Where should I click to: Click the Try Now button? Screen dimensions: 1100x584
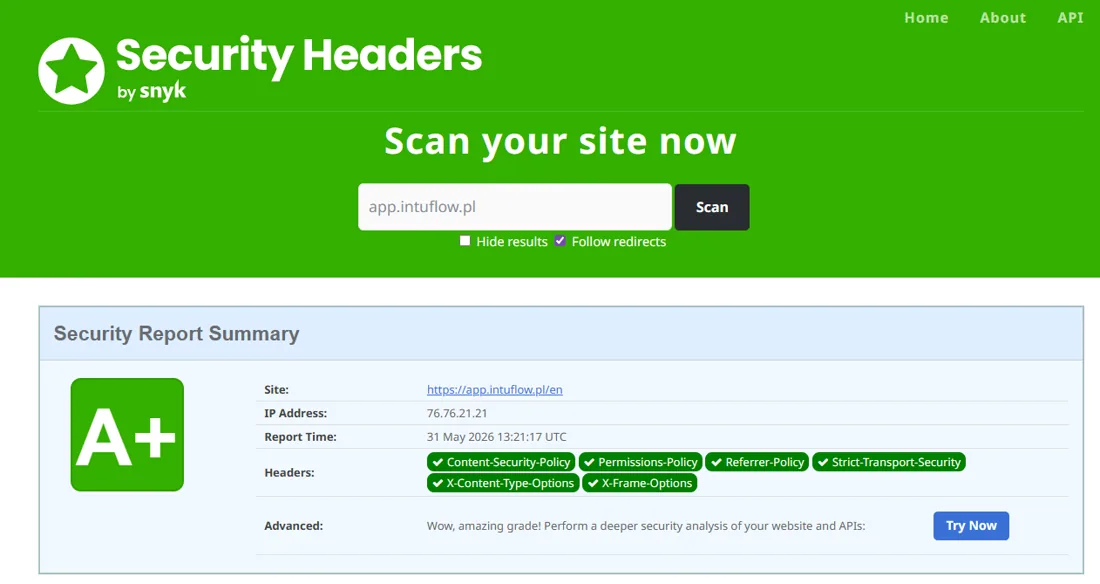coord(971,526)
